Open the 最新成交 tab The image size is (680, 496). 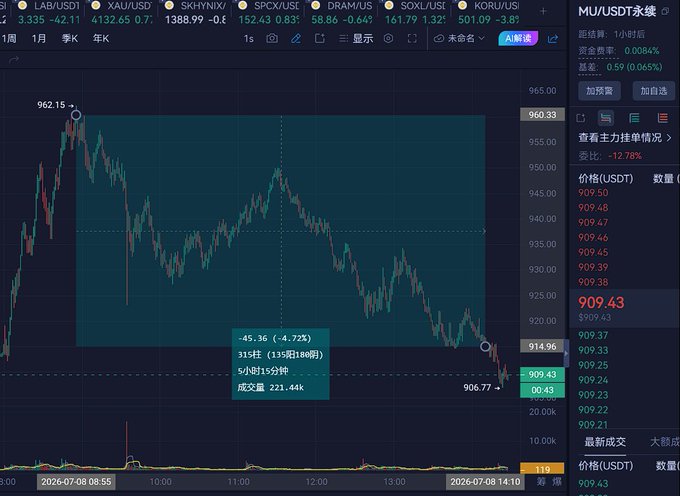[605, 442]
